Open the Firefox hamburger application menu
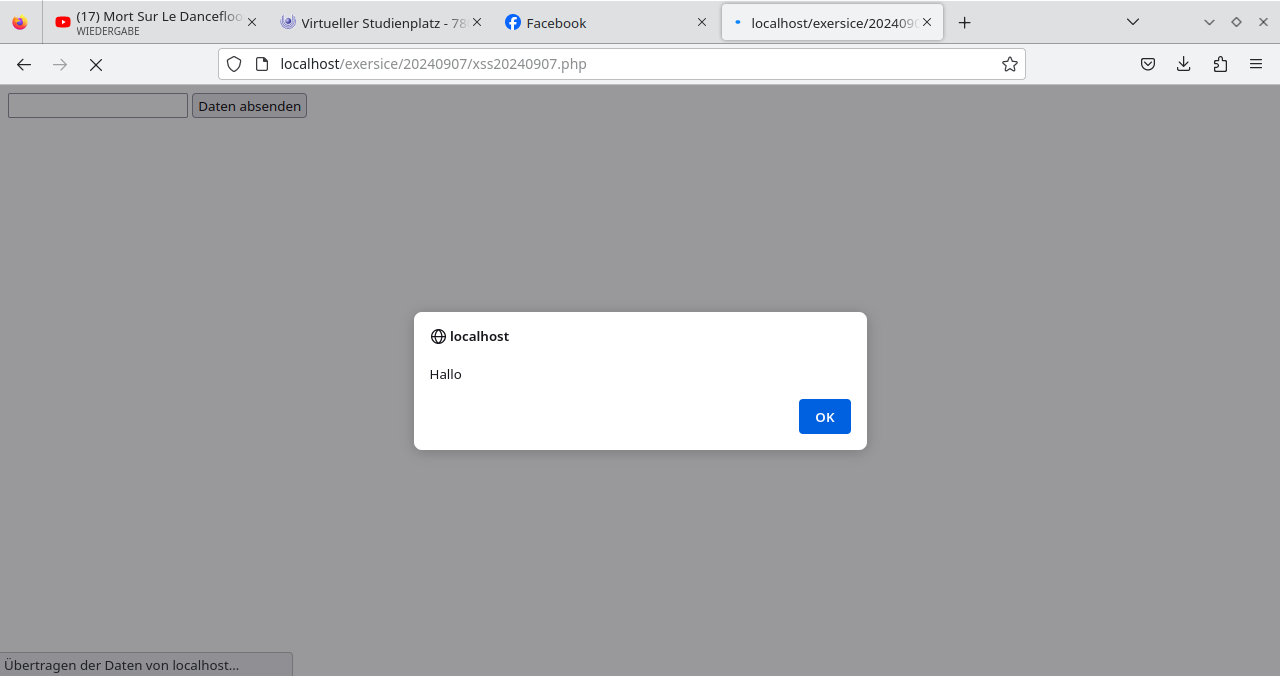This screenshot has width=1280, height=676. point(1256,64)
